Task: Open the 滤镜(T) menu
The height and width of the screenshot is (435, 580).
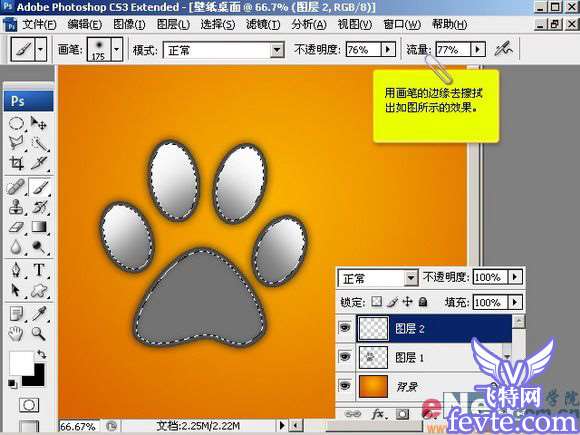Action: tap(263, 24)
